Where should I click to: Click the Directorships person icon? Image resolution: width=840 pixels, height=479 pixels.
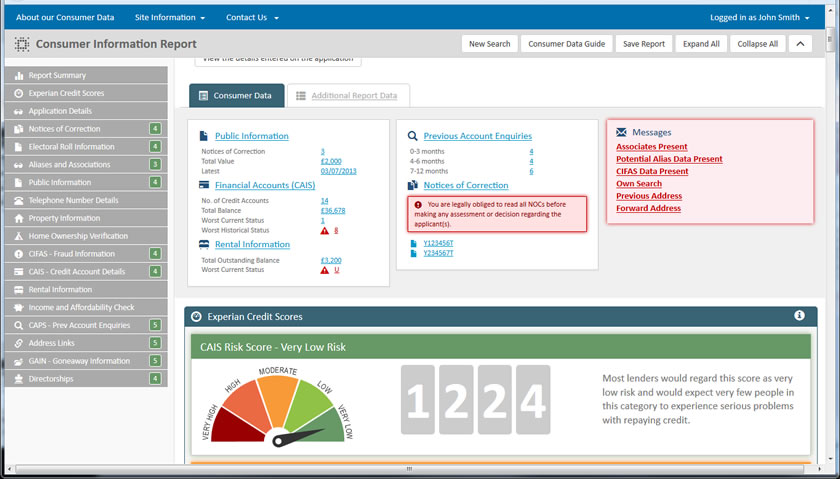pyautogui.click(x=19, y=379)
